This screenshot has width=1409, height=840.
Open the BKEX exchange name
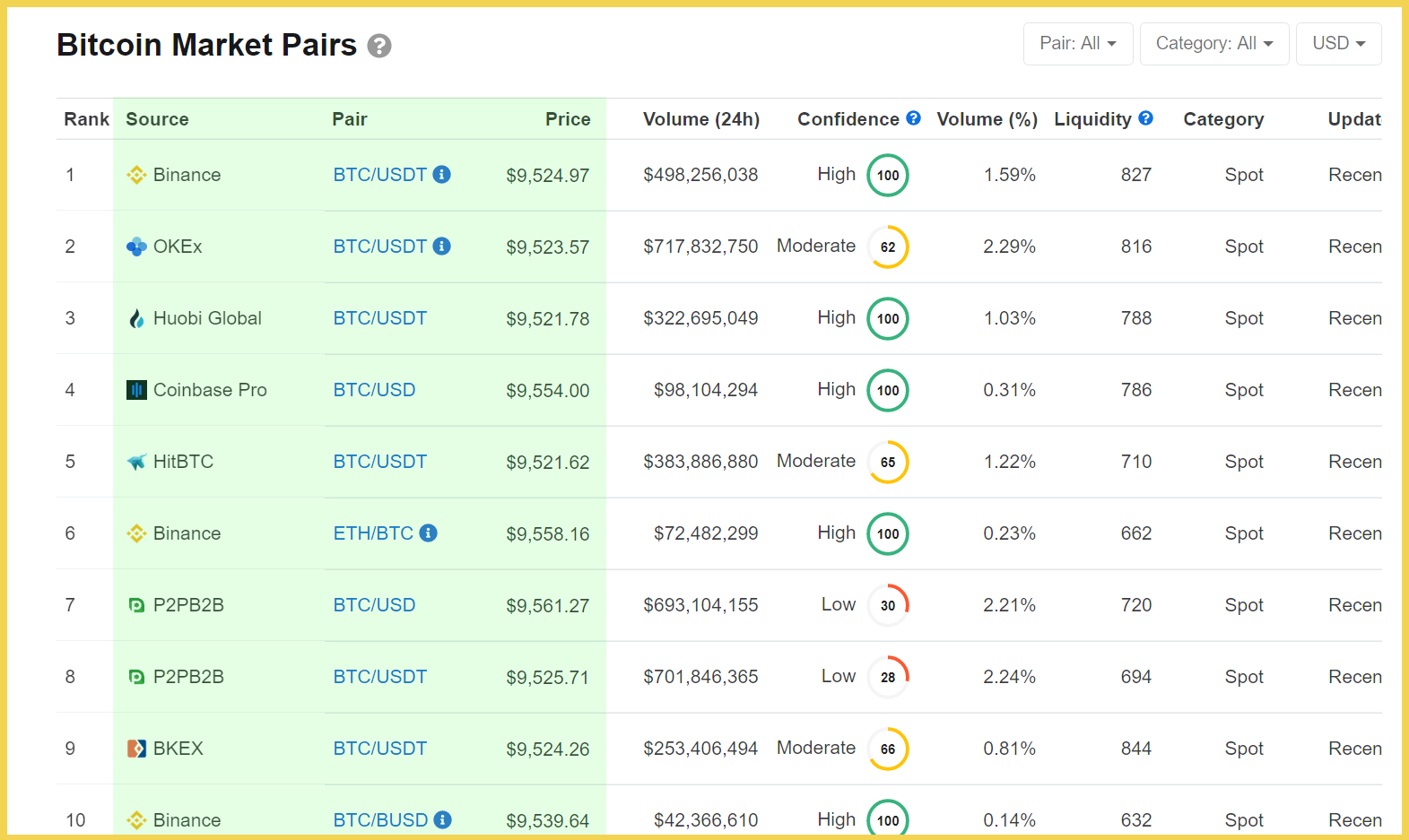click(178, 749)
